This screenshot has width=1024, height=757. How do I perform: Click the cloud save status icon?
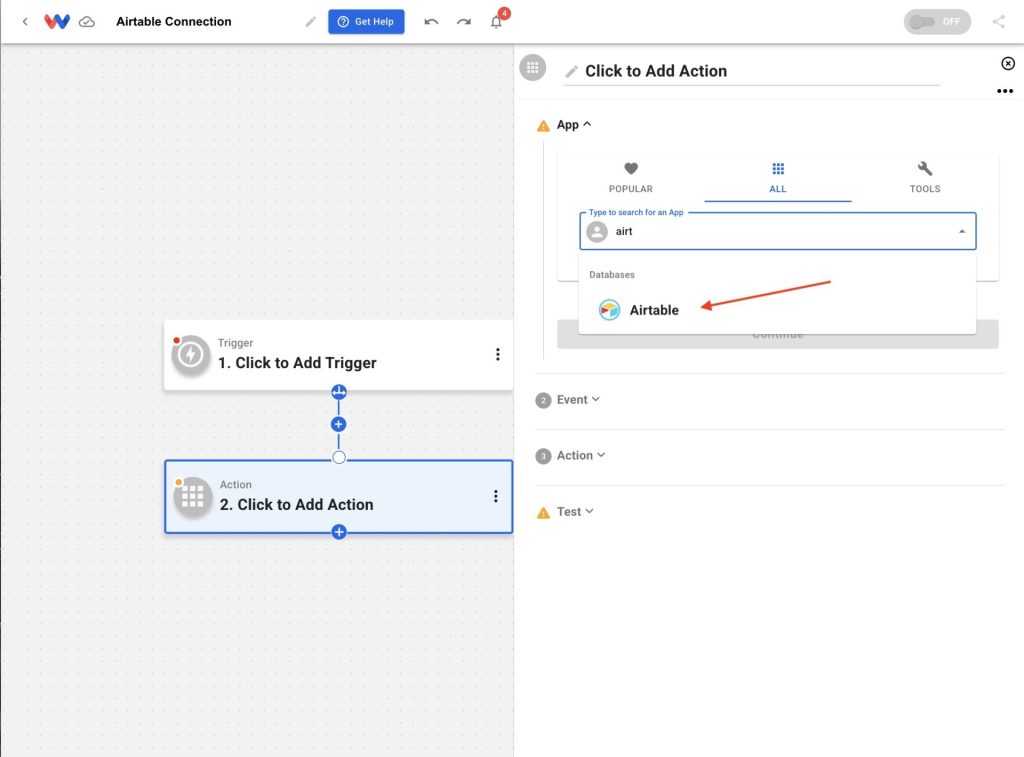click(87, 22)
